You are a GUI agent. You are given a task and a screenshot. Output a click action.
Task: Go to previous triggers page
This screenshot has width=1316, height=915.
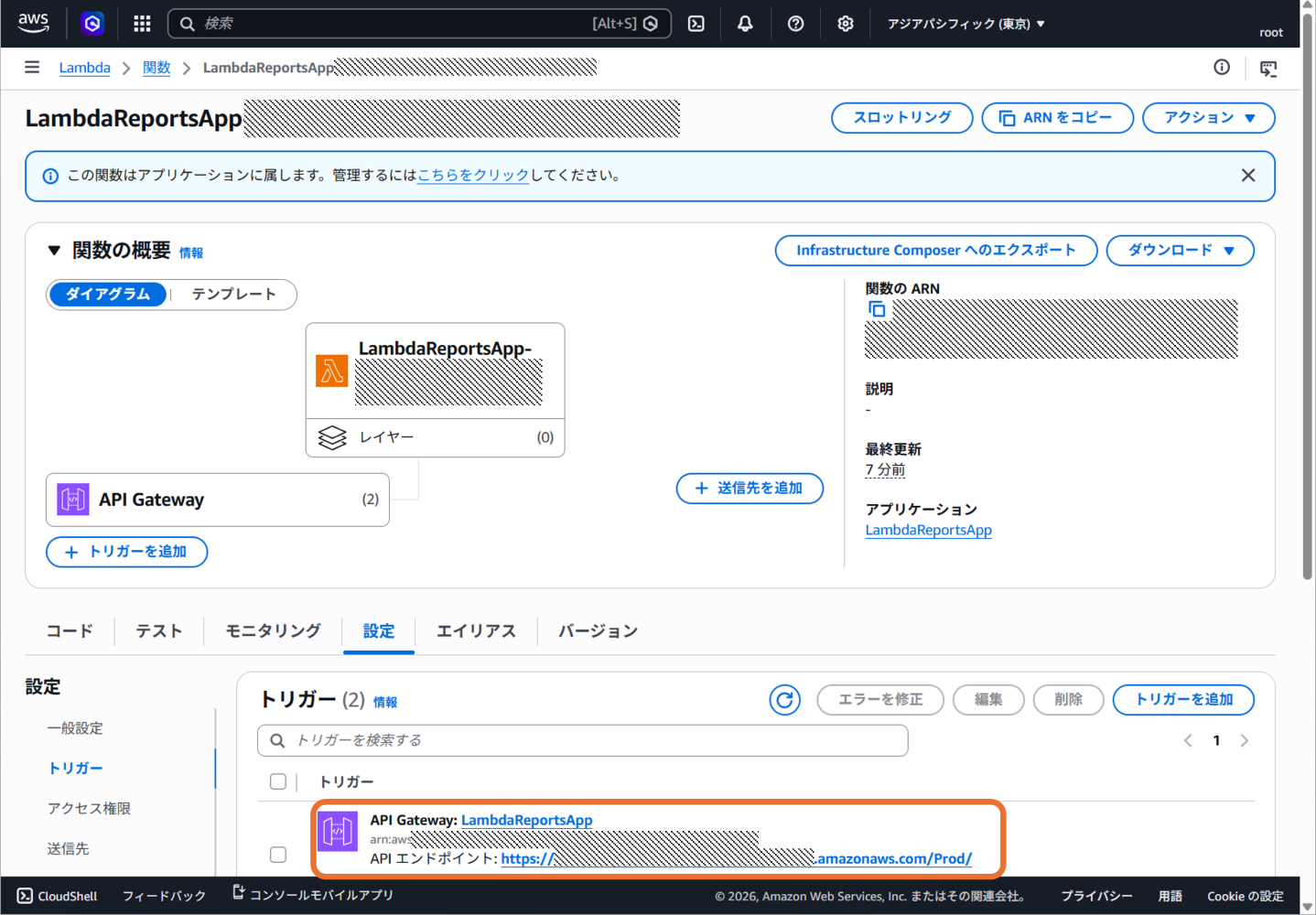click(x=1188, y=740)
